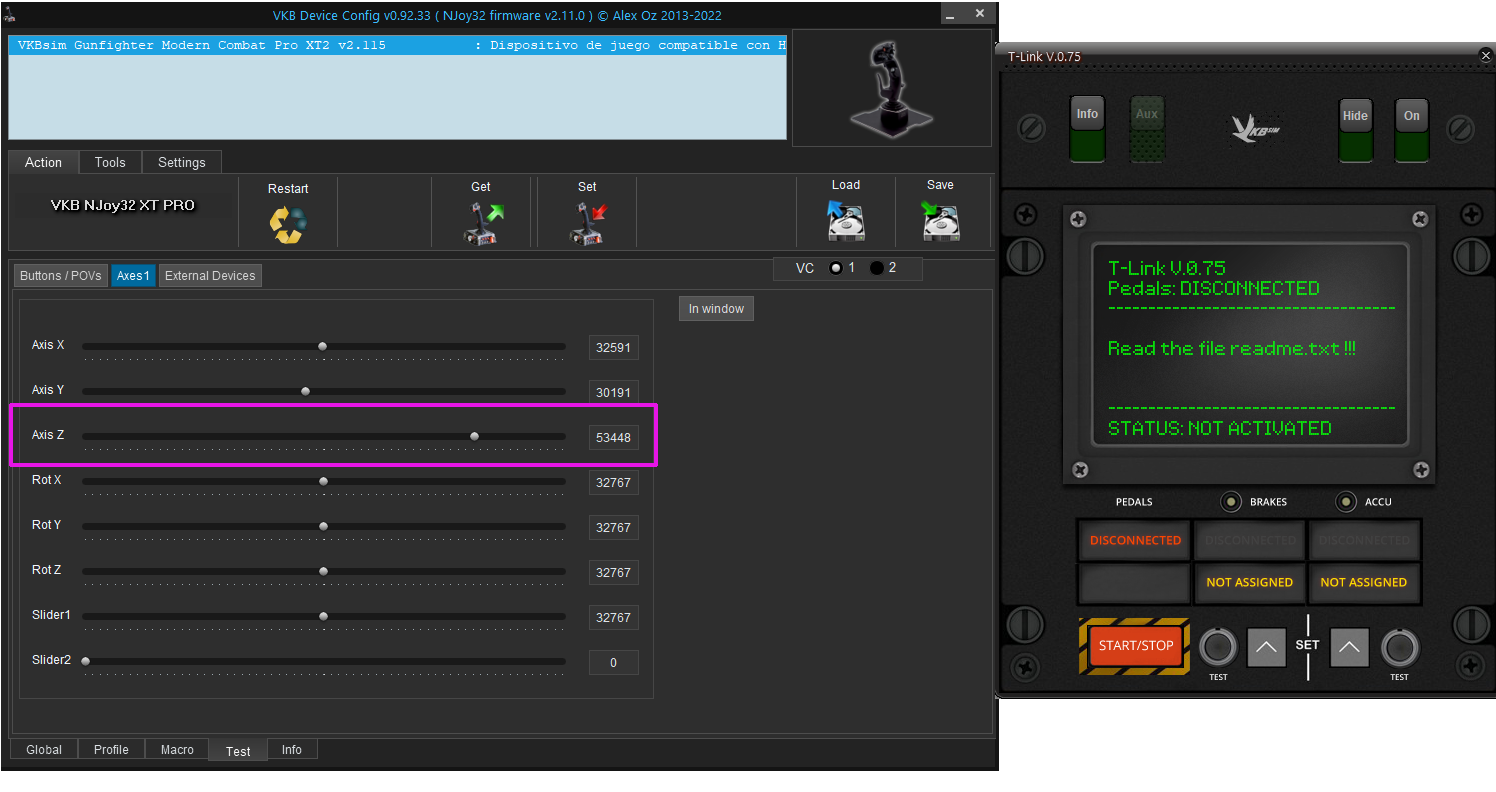Toggle the Info switch in T-Link
The image size is (1496, 792).
[x=1087, y=128]
